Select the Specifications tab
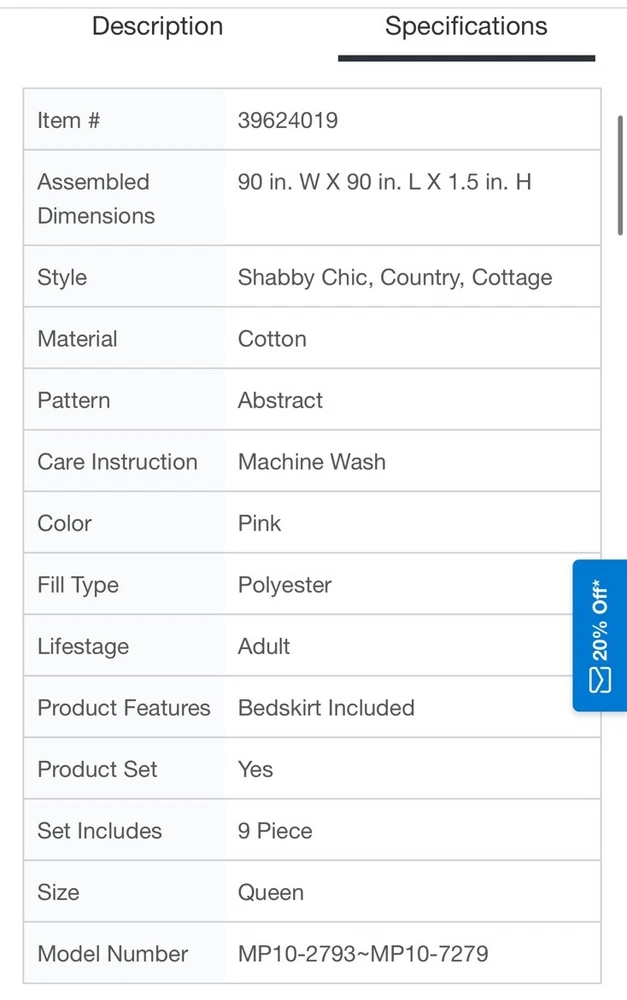This screenshot has width=627, height=1000. [x=466, y=27]
